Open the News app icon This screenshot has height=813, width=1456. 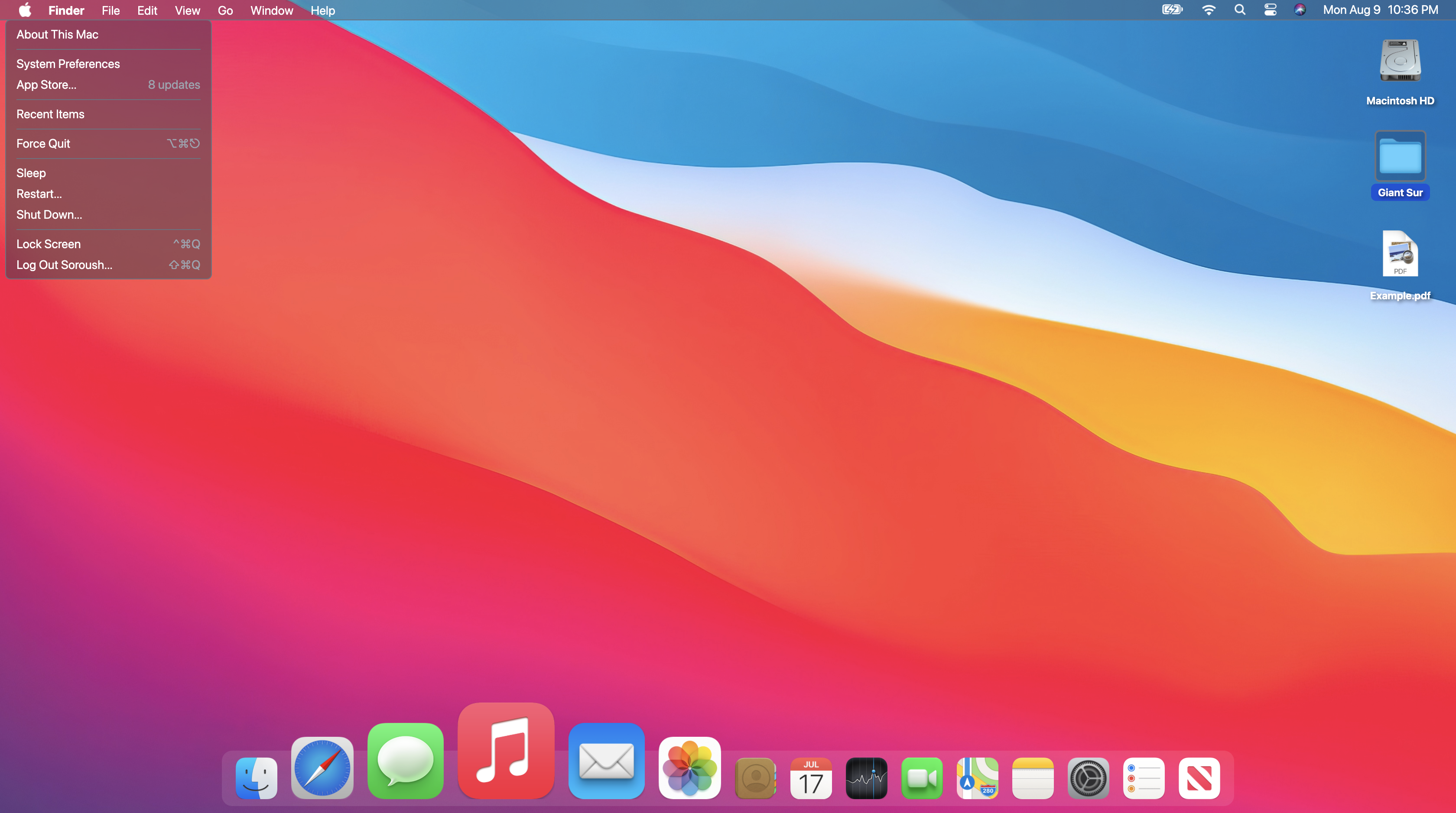[x=1199, y=778]
